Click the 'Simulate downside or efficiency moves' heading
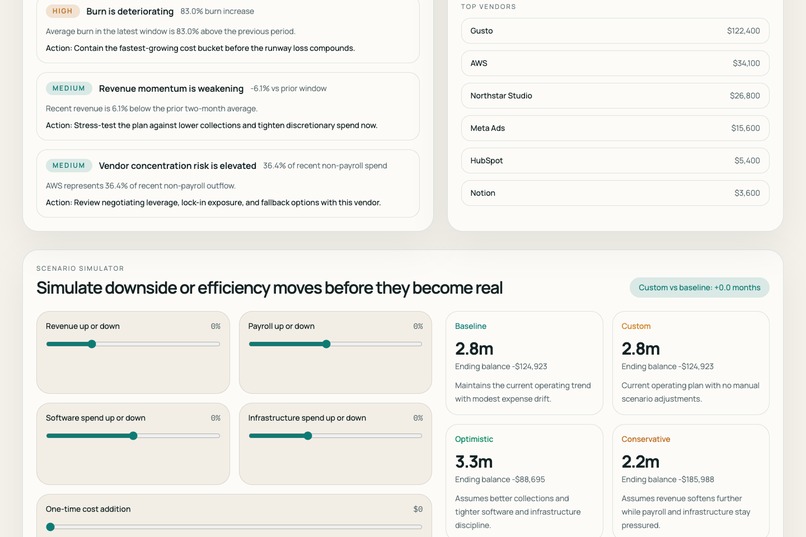 (x=269, y=288)
